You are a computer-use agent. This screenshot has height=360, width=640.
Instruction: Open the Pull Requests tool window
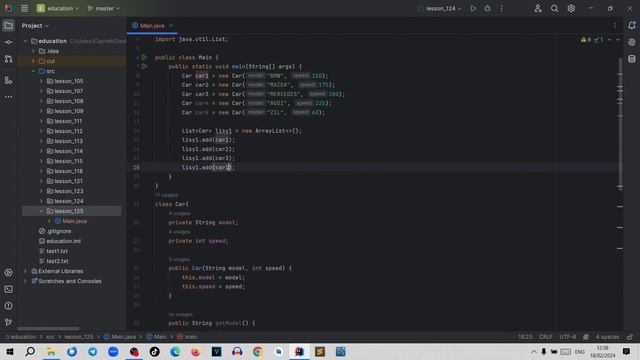coord(8,59)
